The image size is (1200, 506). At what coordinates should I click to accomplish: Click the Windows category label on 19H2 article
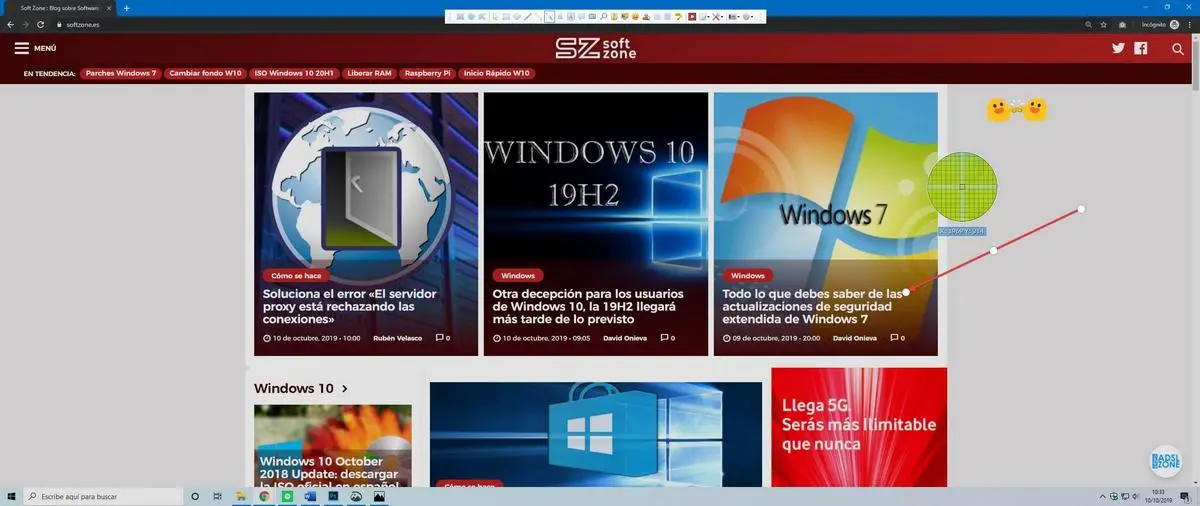(x=518, y=275)
